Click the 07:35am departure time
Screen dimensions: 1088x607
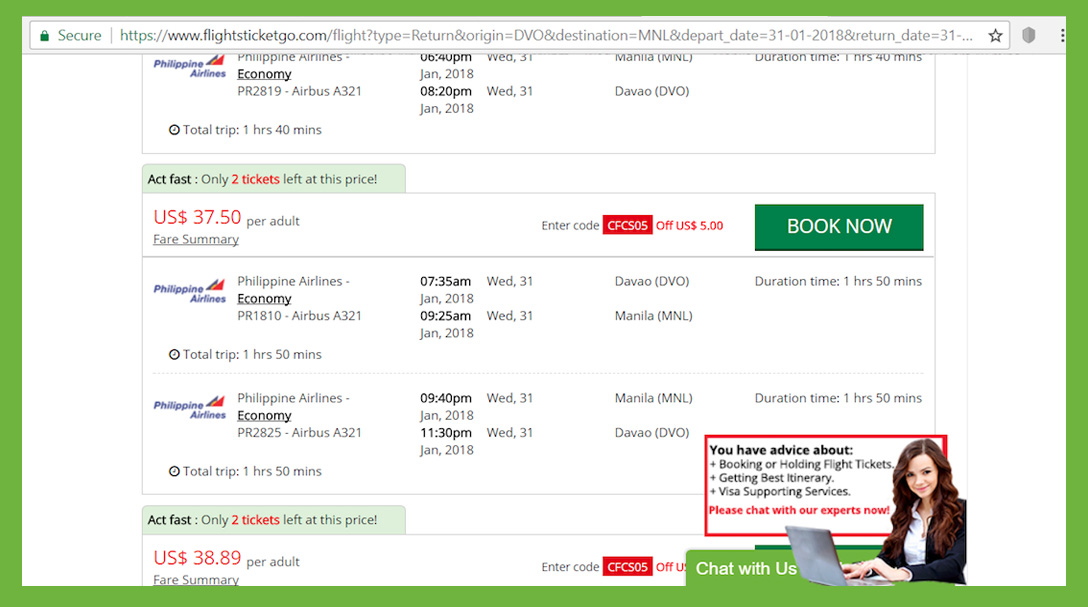coord(445,281)
